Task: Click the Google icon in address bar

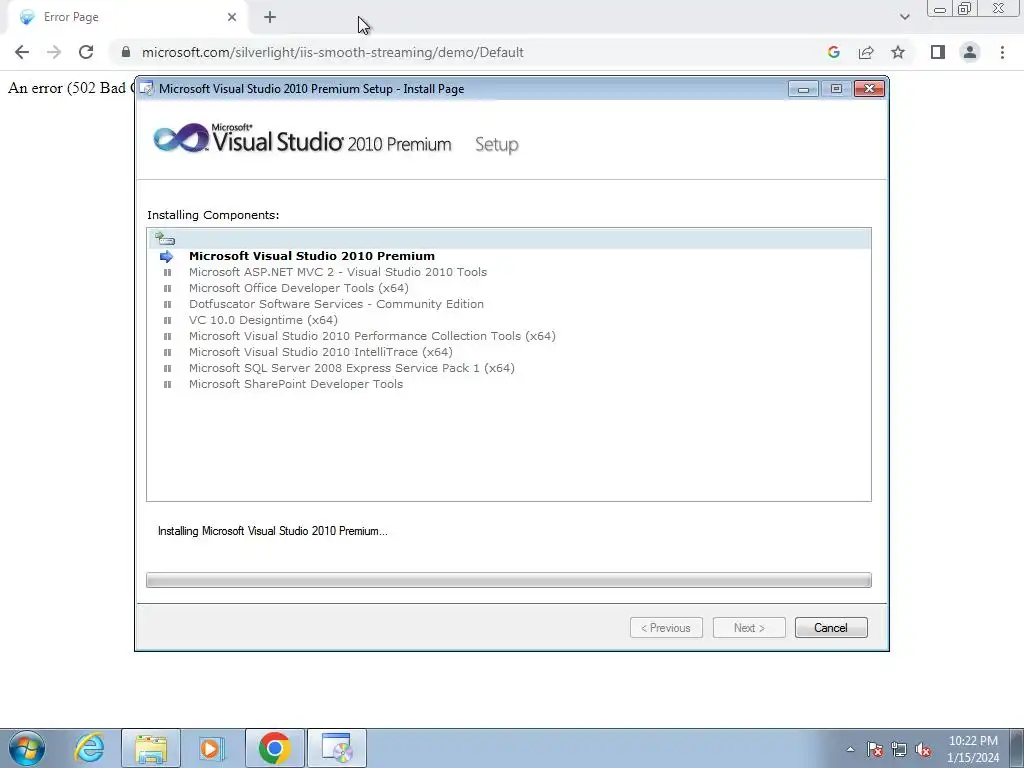Action: pyautogui.click(x=833, y=52)
